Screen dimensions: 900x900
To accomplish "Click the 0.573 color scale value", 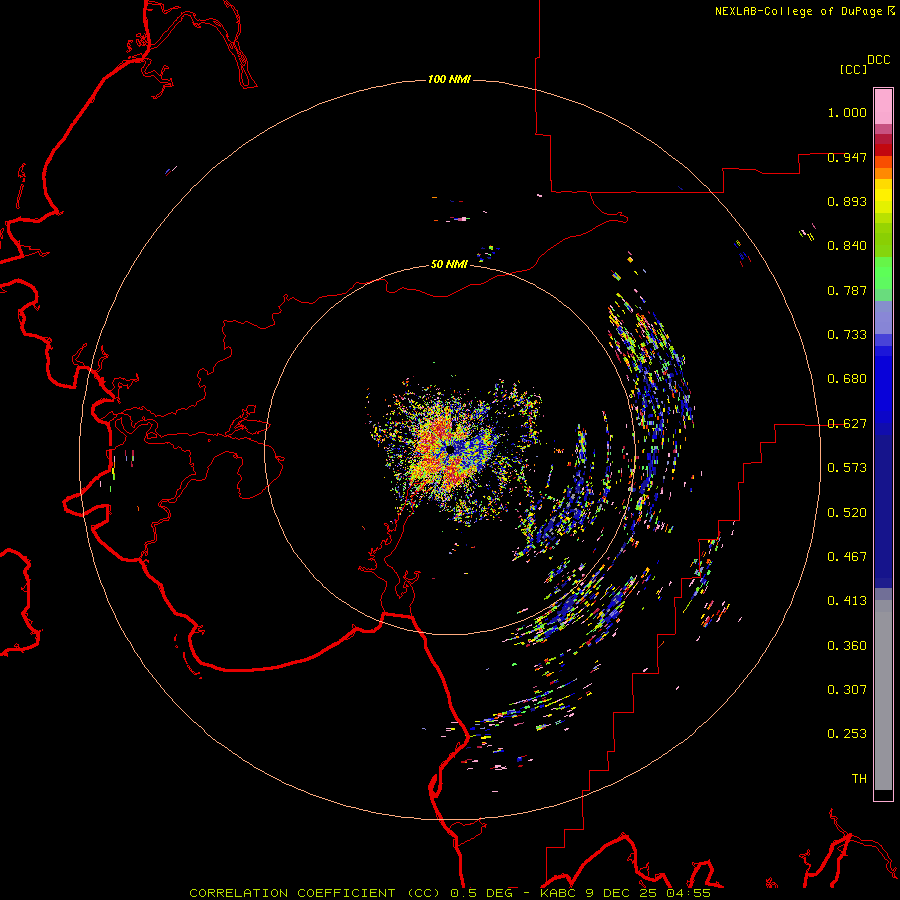I will [847, 468].
